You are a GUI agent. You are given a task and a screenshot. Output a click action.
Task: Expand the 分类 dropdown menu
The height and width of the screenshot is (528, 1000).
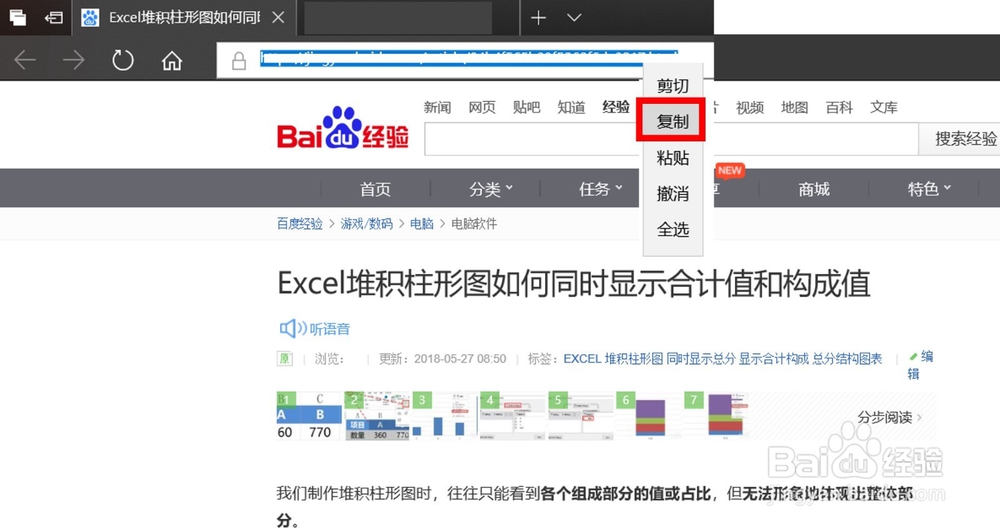click(x=490, y=189)
